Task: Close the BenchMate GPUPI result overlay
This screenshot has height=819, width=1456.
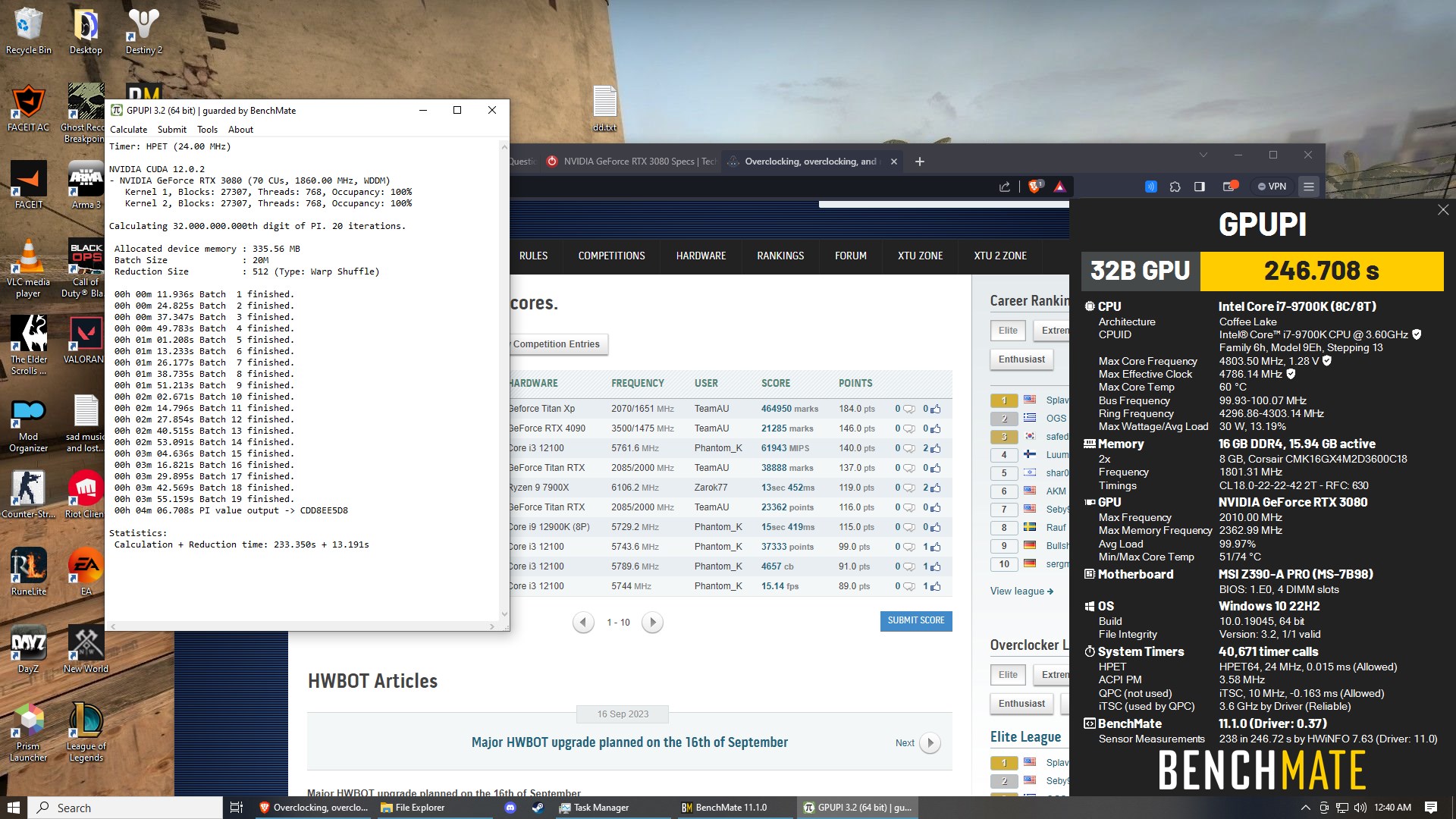Action: (1442, 210)
